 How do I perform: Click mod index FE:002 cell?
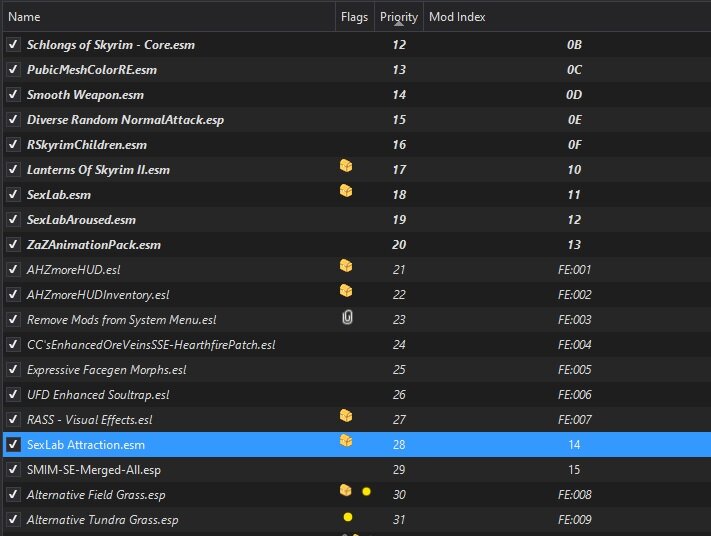click(574, 295)
